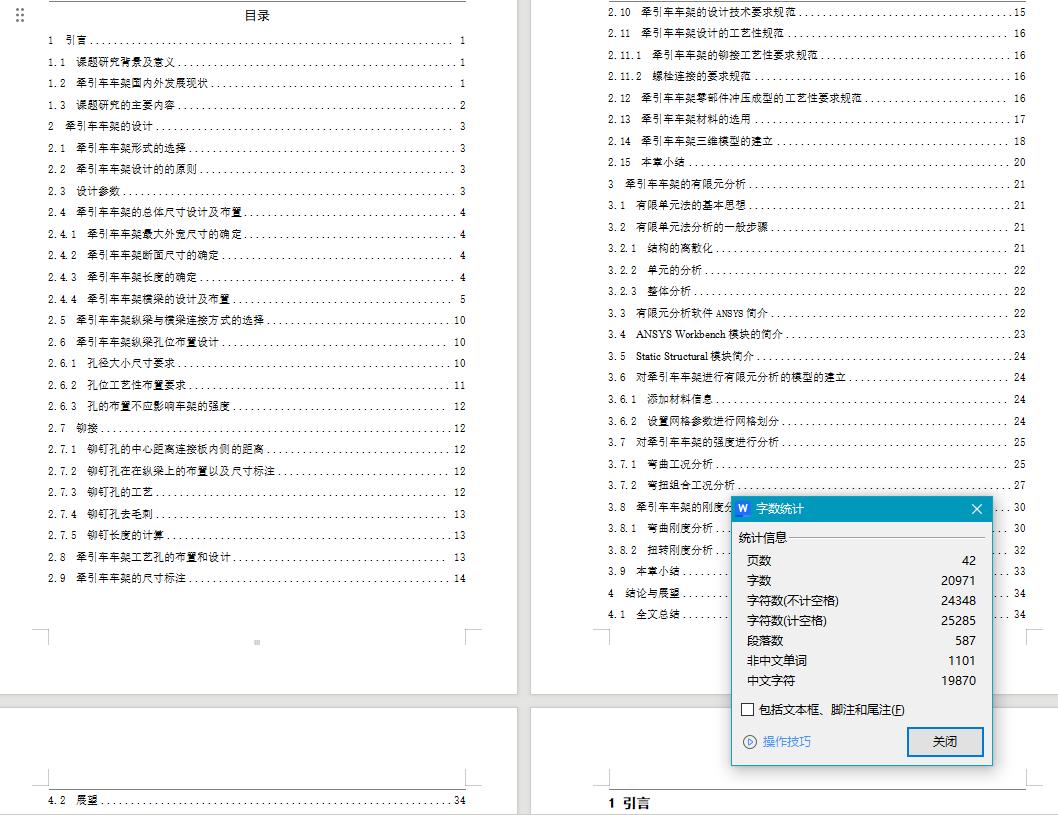Image resolution: width=1058 pixels, height=815 pixels.
Task: Open TOC entry 4 结论与展望
Action: (669, 593)
